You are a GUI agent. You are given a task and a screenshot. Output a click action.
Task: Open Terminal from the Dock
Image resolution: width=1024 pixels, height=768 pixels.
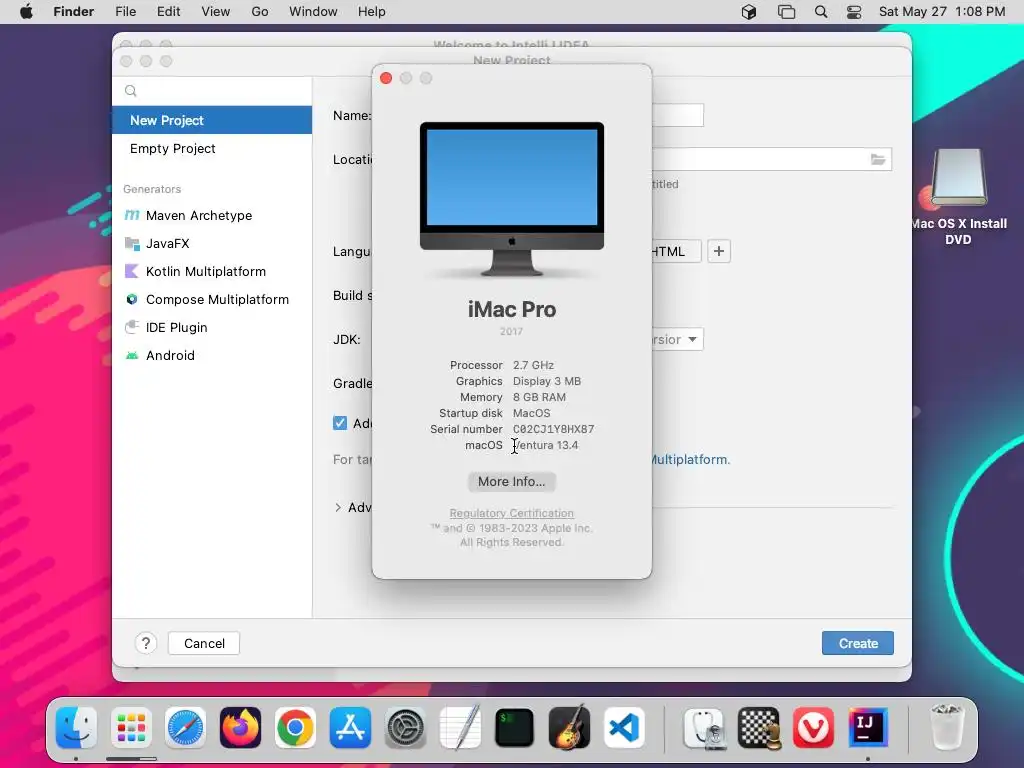click(515, 728)
